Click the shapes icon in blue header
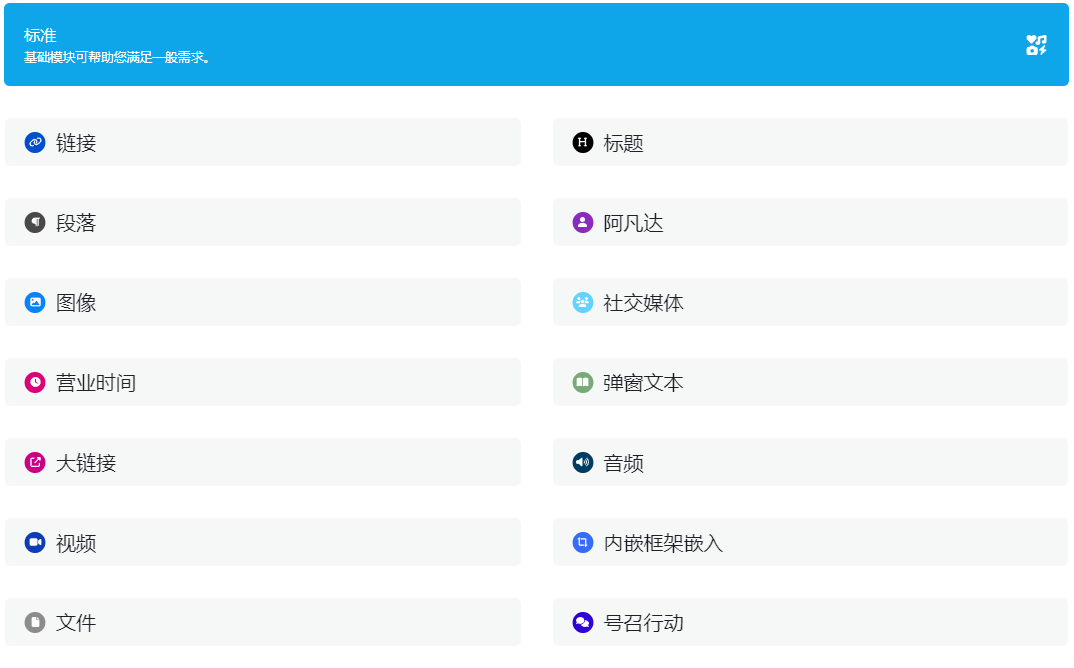Screen dimensions: 1074x668 click(x=1036, y=45)
